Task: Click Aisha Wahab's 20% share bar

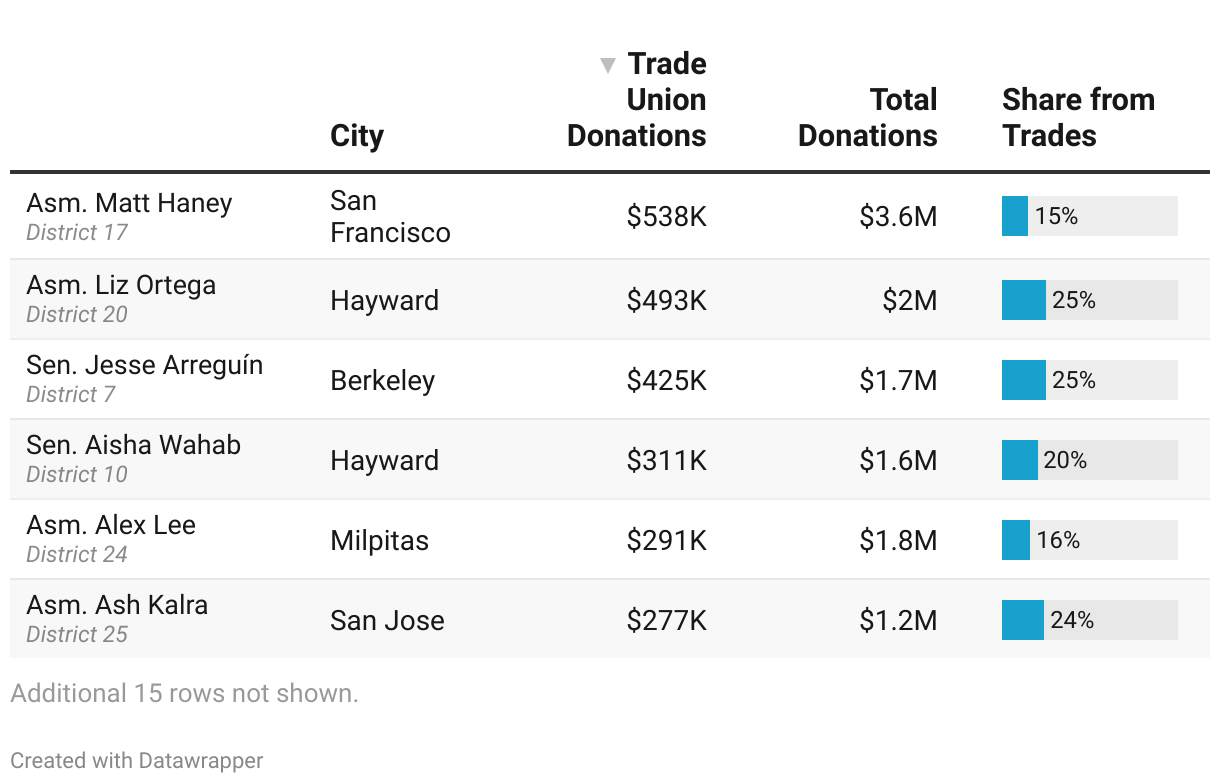Action: [x=1020, y=460]
